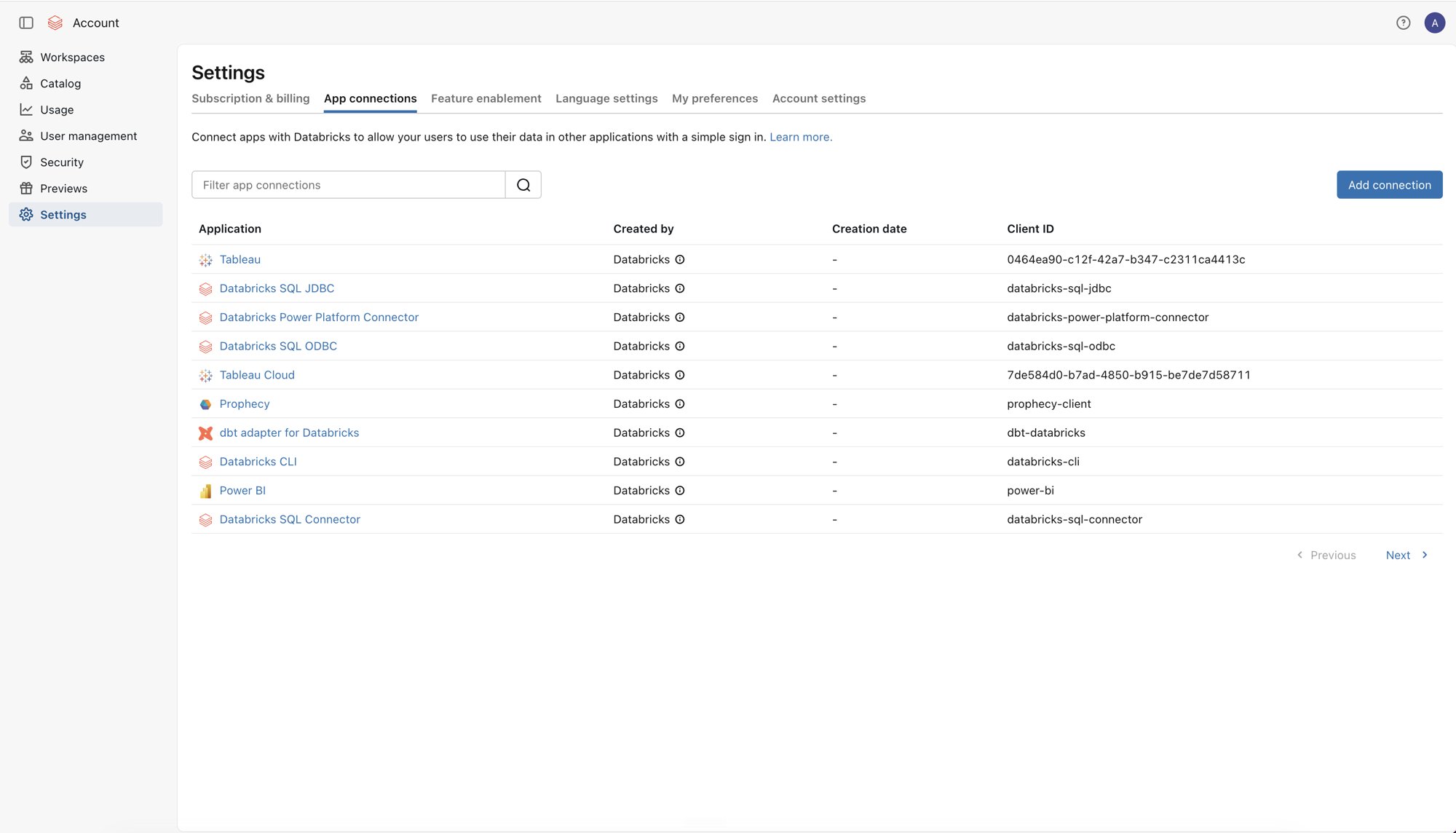1456x833 pixels.
Task: Open dbt adapter for Databricks link
Action: [289, 433]
